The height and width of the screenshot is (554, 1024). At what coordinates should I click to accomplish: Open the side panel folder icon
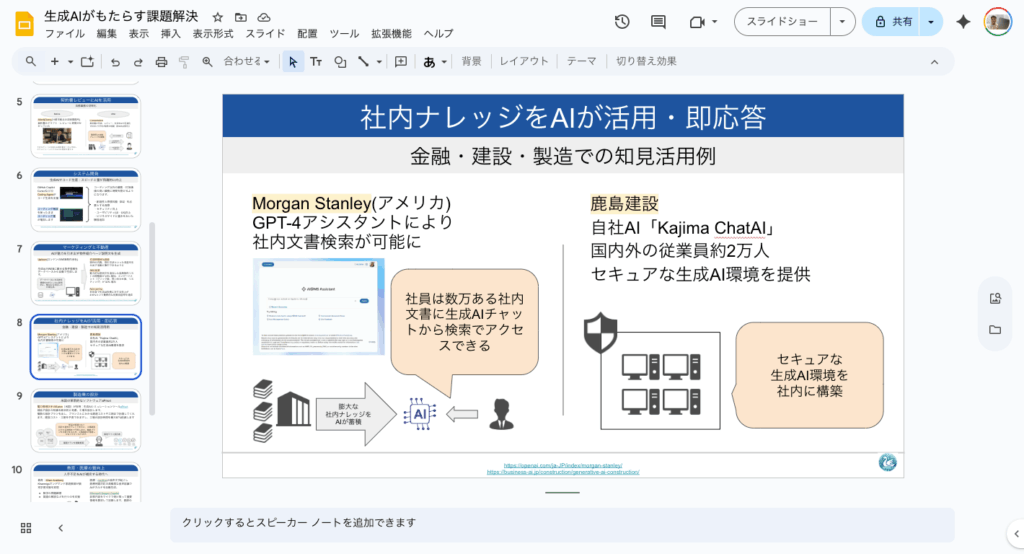995,330
